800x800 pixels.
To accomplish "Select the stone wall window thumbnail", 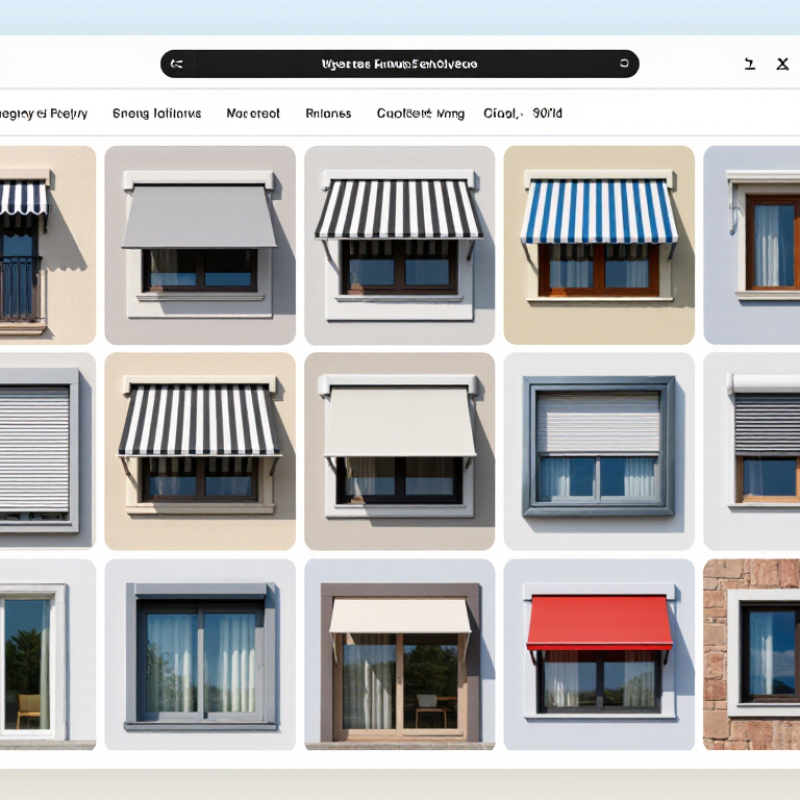I will [x=752, y=655].
